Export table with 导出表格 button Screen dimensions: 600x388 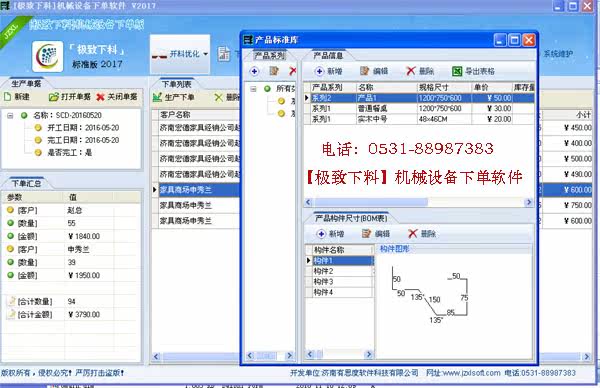[473, 71]
